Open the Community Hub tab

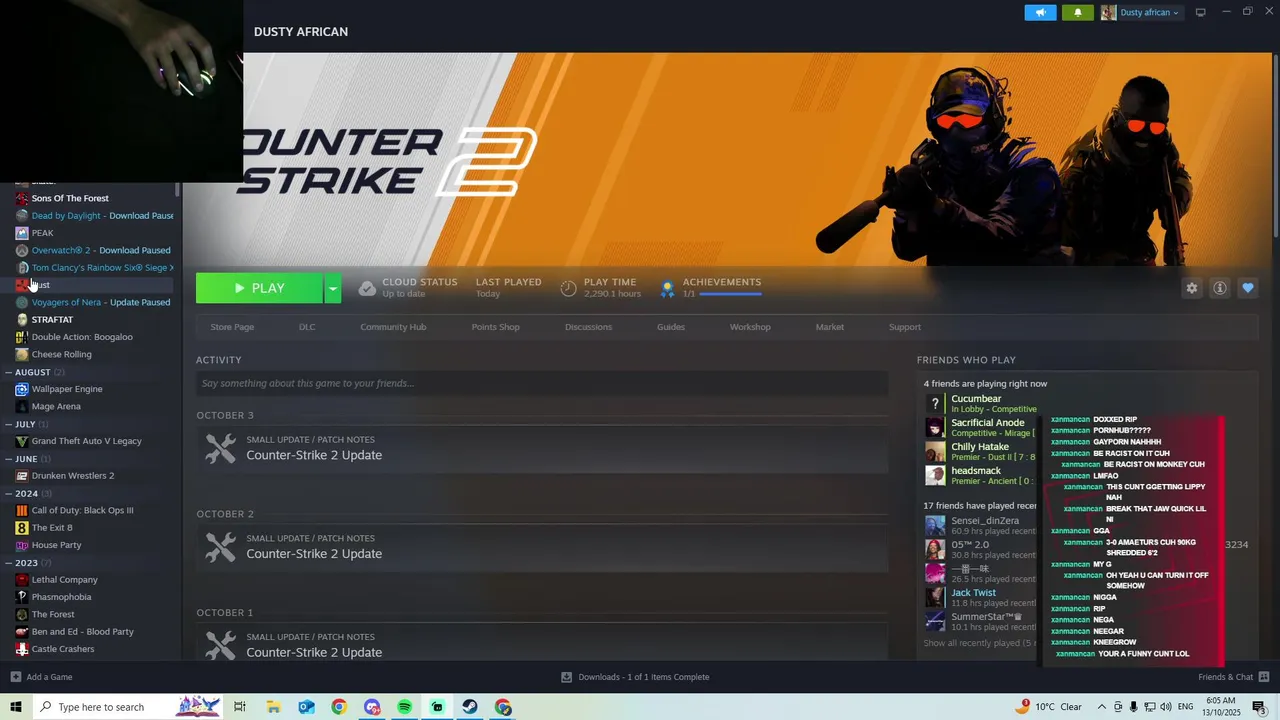pos(393,327)
